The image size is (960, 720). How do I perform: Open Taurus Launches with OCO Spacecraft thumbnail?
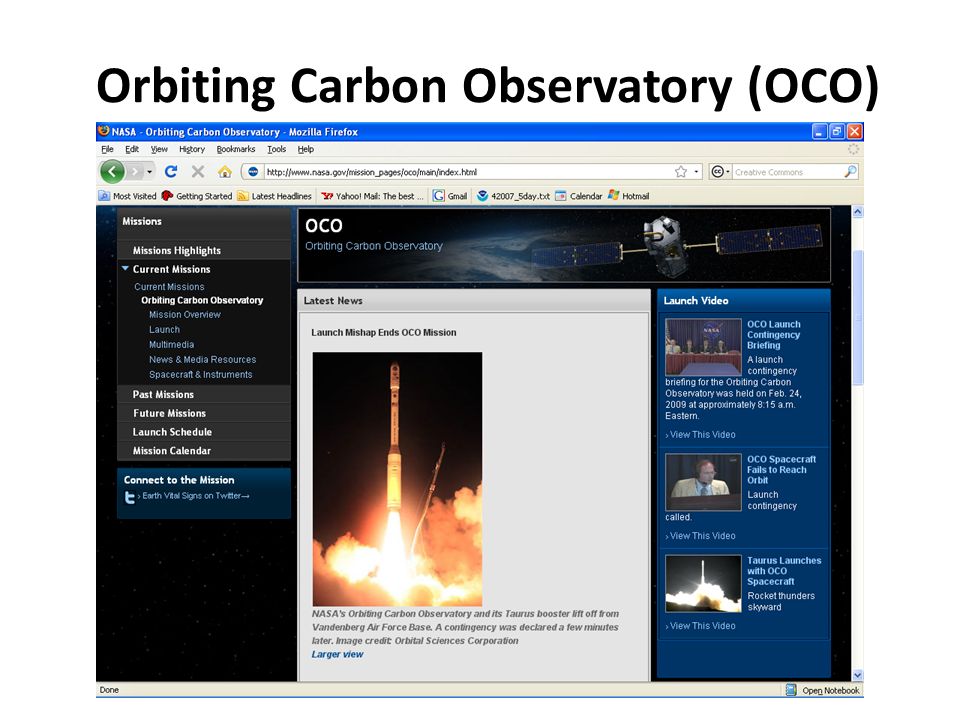(x=703, y=583)
